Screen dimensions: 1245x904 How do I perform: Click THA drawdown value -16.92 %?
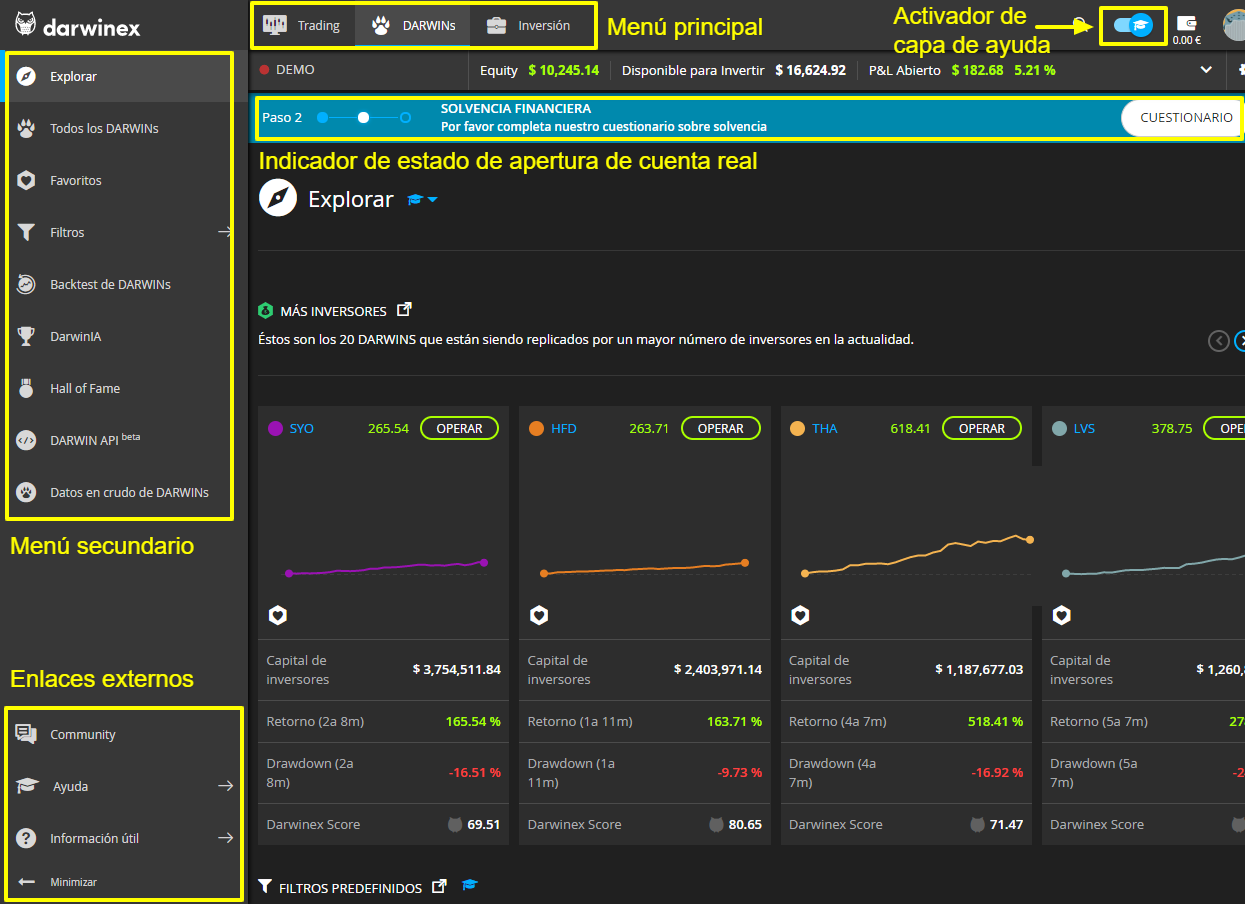point(997,772)
